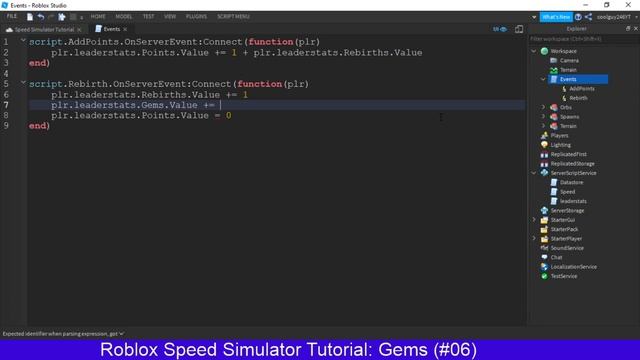
Task: Click the Camera icon in Explorer
Action: [x=553, y=60]
